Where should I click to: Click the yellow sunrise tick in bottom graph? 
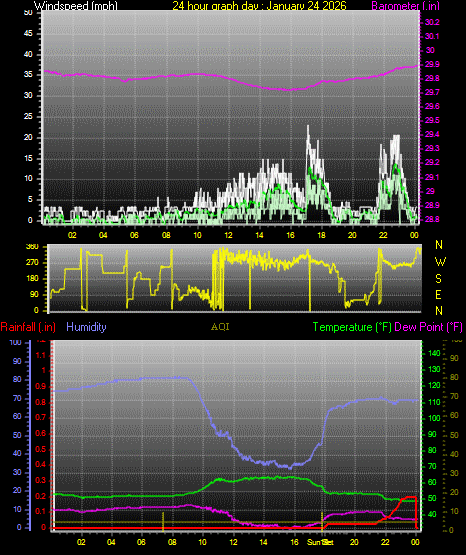[163, 521]
